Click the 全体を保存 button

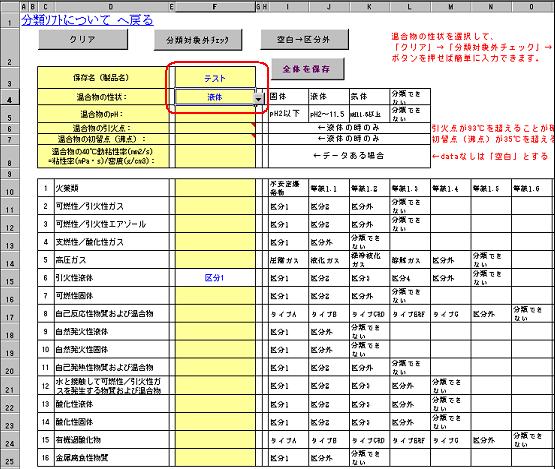(x=308, y=69)
